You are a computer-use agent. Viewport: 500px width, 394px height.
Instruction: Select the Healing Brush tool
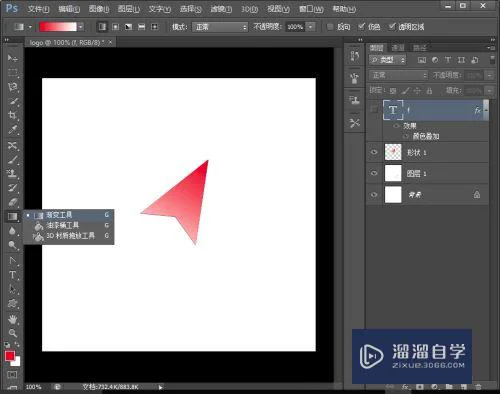(x=12, y=146)
